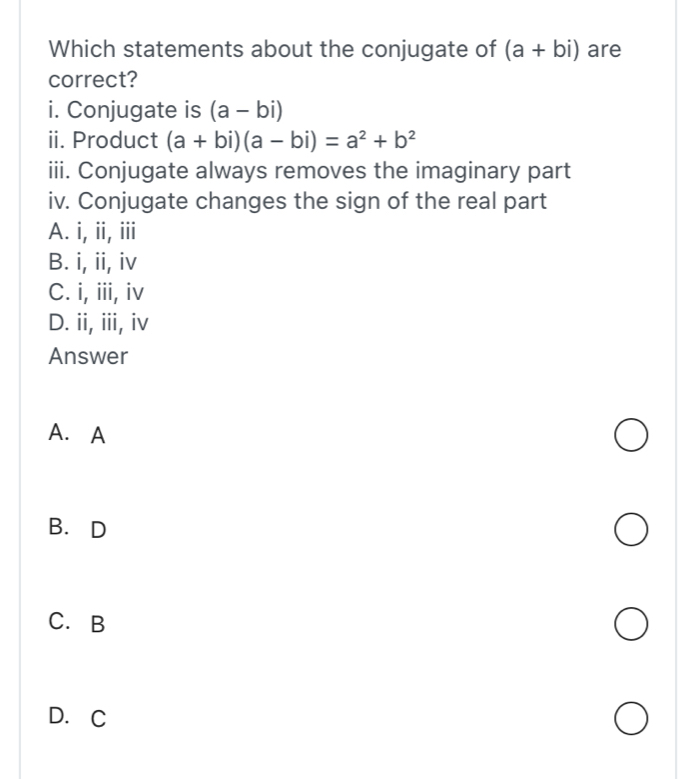
Task: Click the "C. B" answer label
Action: point(77,624)
